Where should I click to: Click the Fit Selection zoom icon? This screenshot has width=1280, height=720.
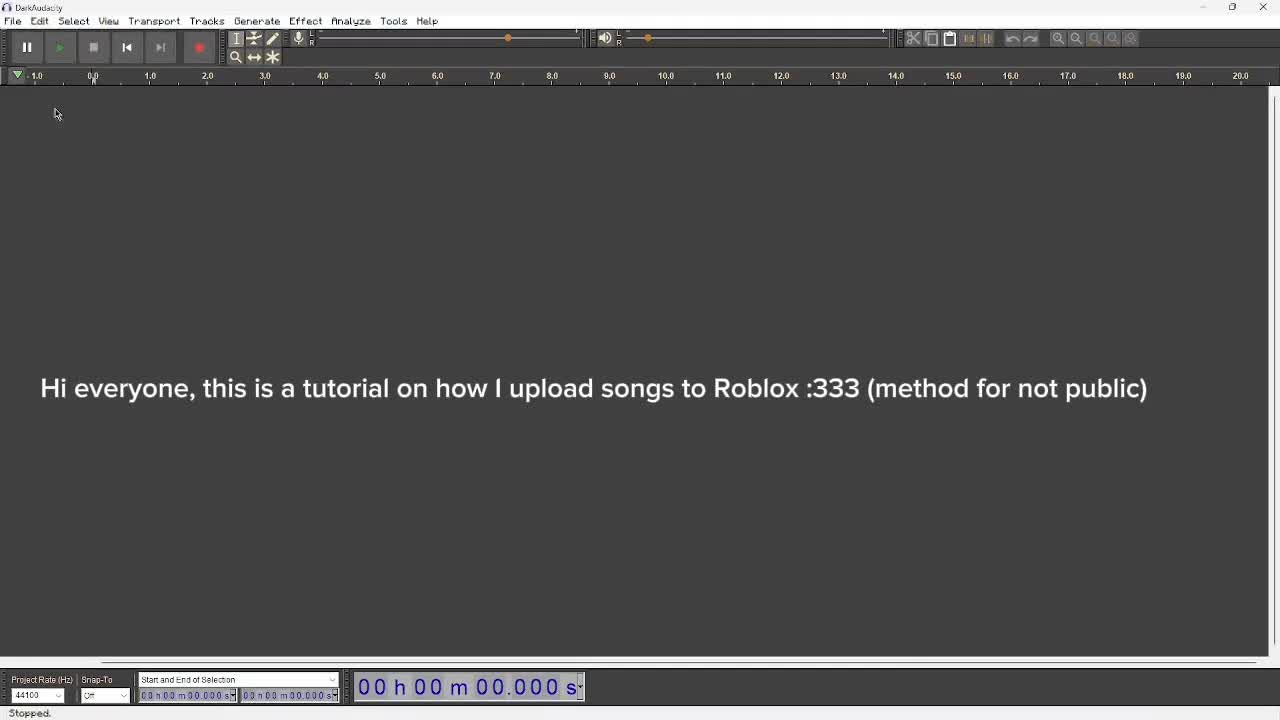[1095, 38]
